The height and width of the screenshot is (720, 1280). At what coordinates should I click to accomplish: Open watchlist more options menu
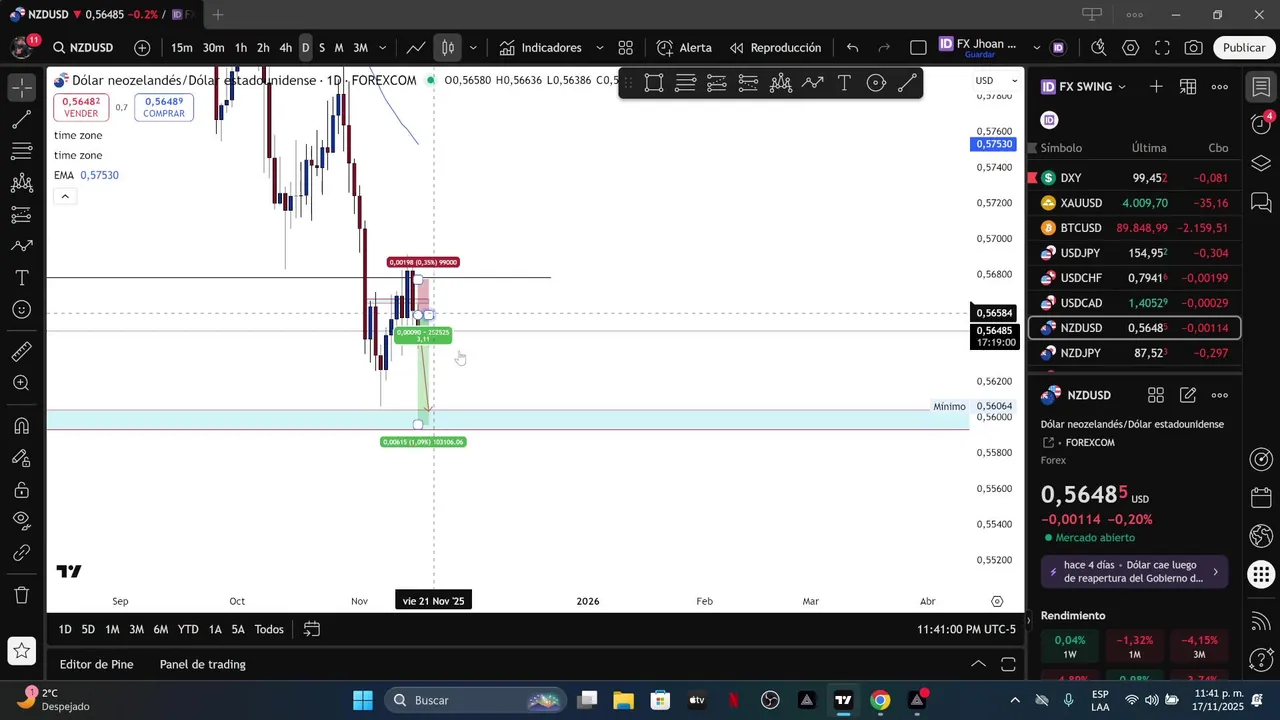pos(1220,87)
